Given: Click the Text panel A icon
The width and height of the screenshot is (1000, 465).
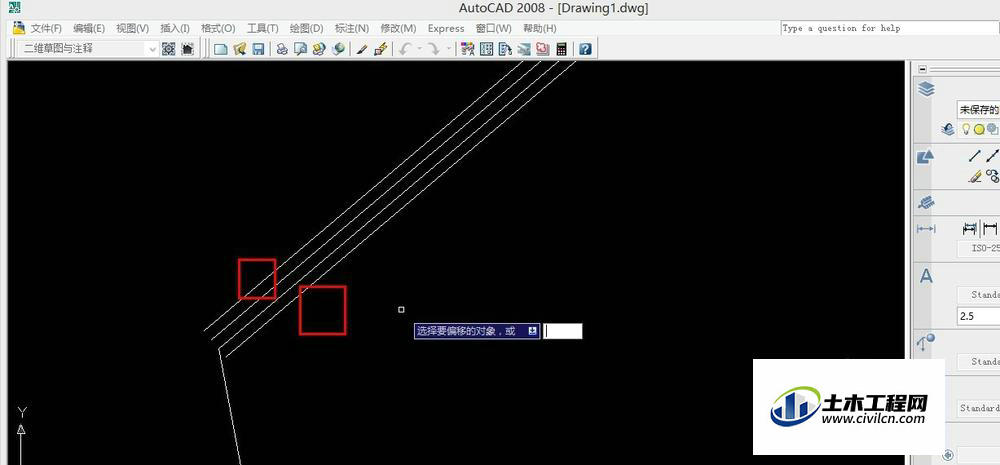Looking at the screenshot, I should (925, 276).
